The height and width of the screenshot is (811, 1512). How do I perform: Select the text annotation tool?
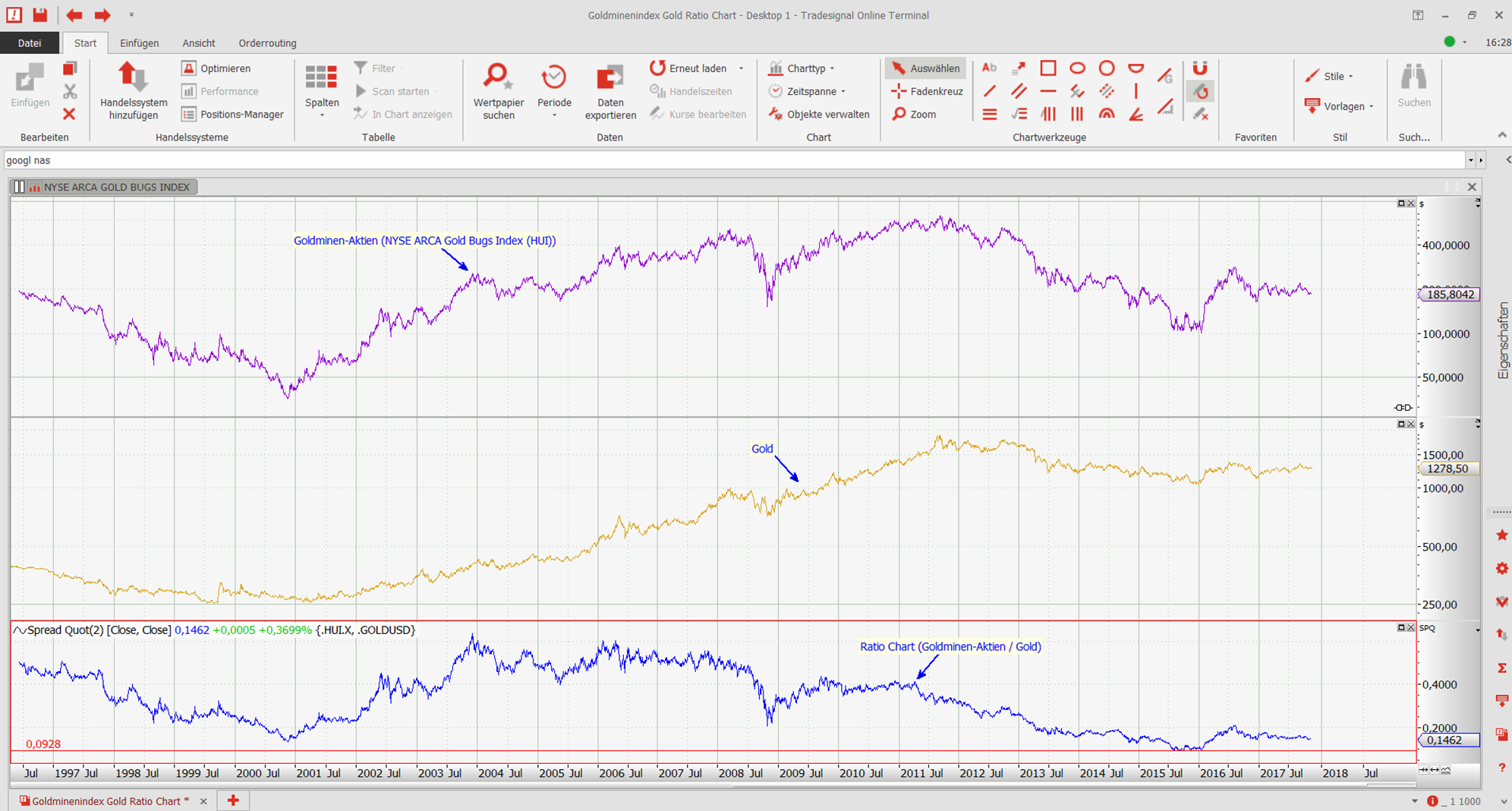click(989, 68)
